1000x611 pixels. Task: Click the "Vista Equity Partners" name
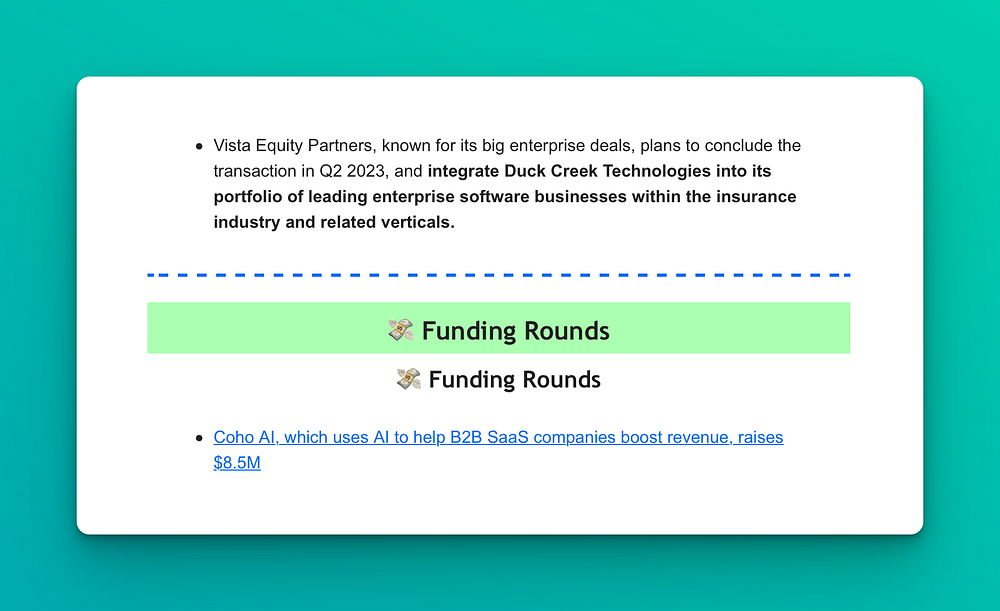(x=293, y=145)
